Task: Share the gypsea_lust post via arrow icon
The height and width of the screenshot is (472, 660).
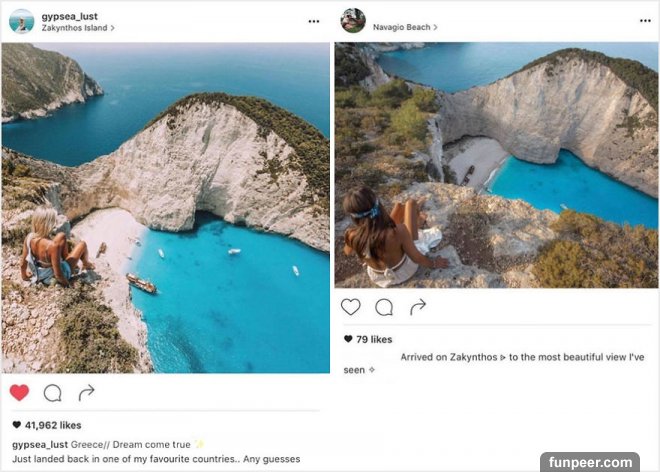Action: [x=87, y=392]
